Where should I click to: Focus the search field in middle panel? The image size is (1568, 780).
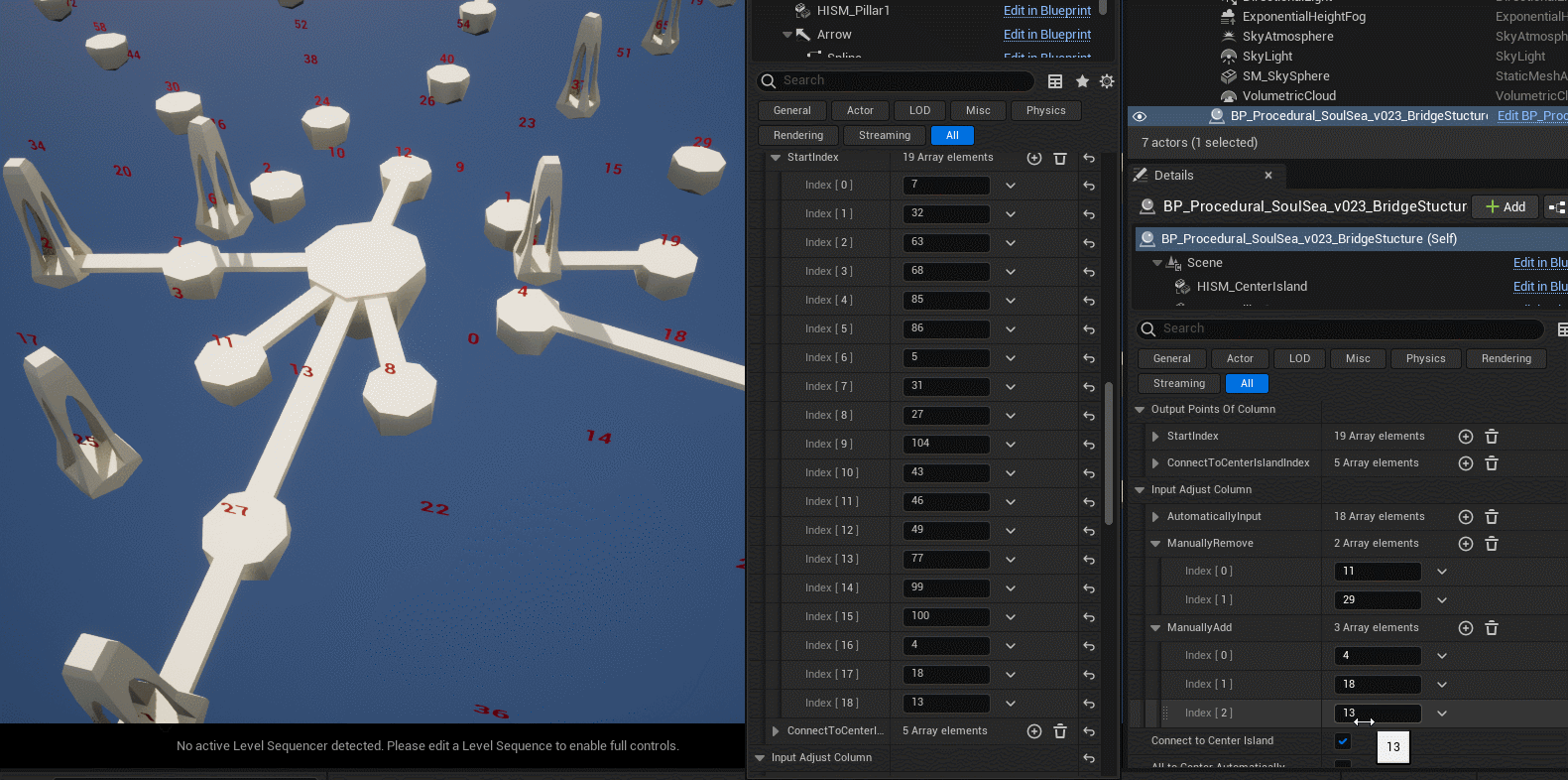[x=897, y=81]
